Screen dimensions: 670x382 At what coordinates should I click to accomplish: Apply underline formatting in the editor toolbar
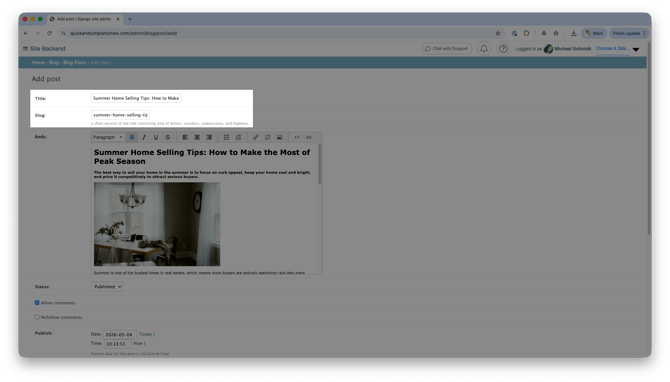click(x=156, y=137)
